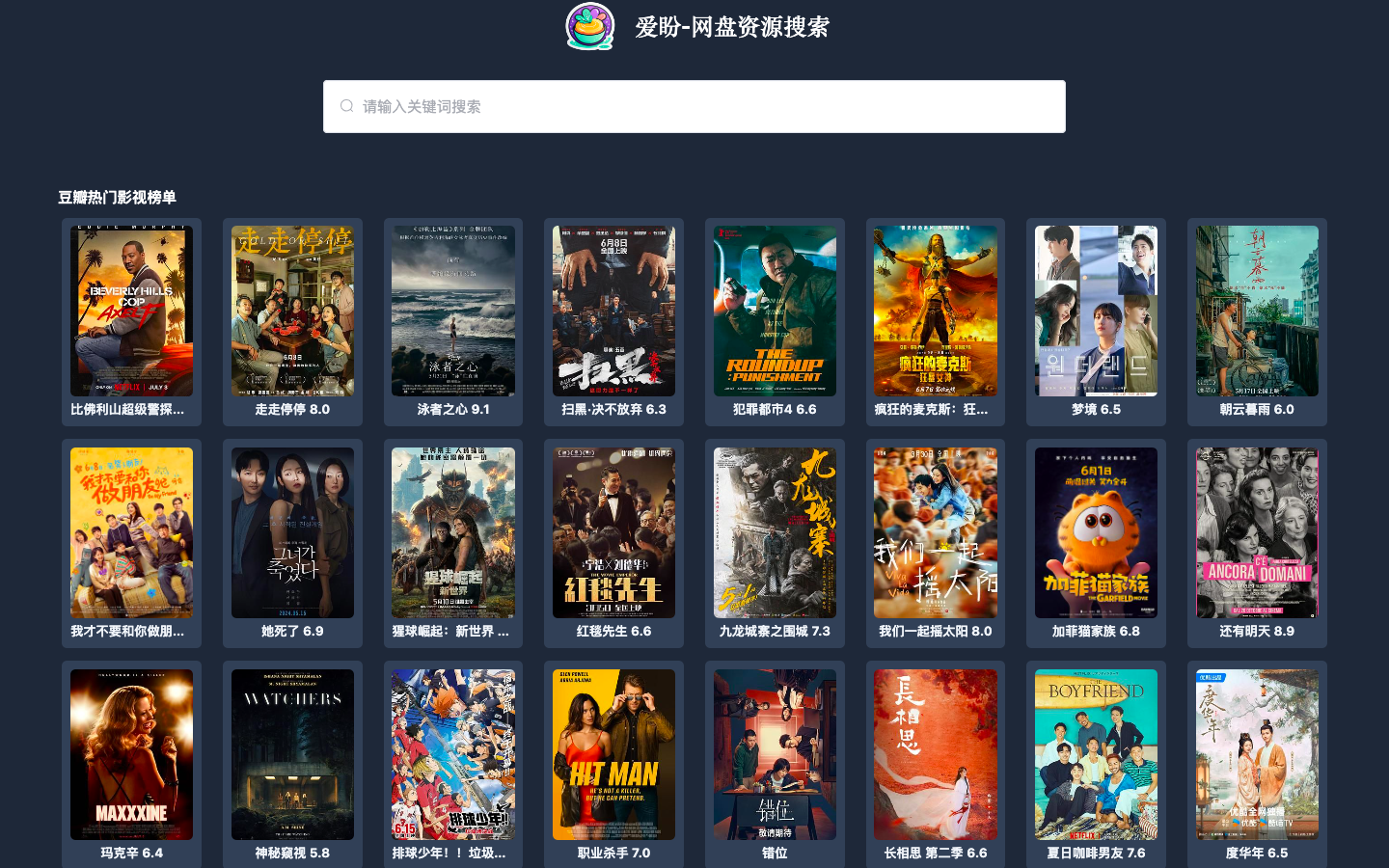
Task: Open the Hit Man poster thumbnail
Action: coord(613,754)
